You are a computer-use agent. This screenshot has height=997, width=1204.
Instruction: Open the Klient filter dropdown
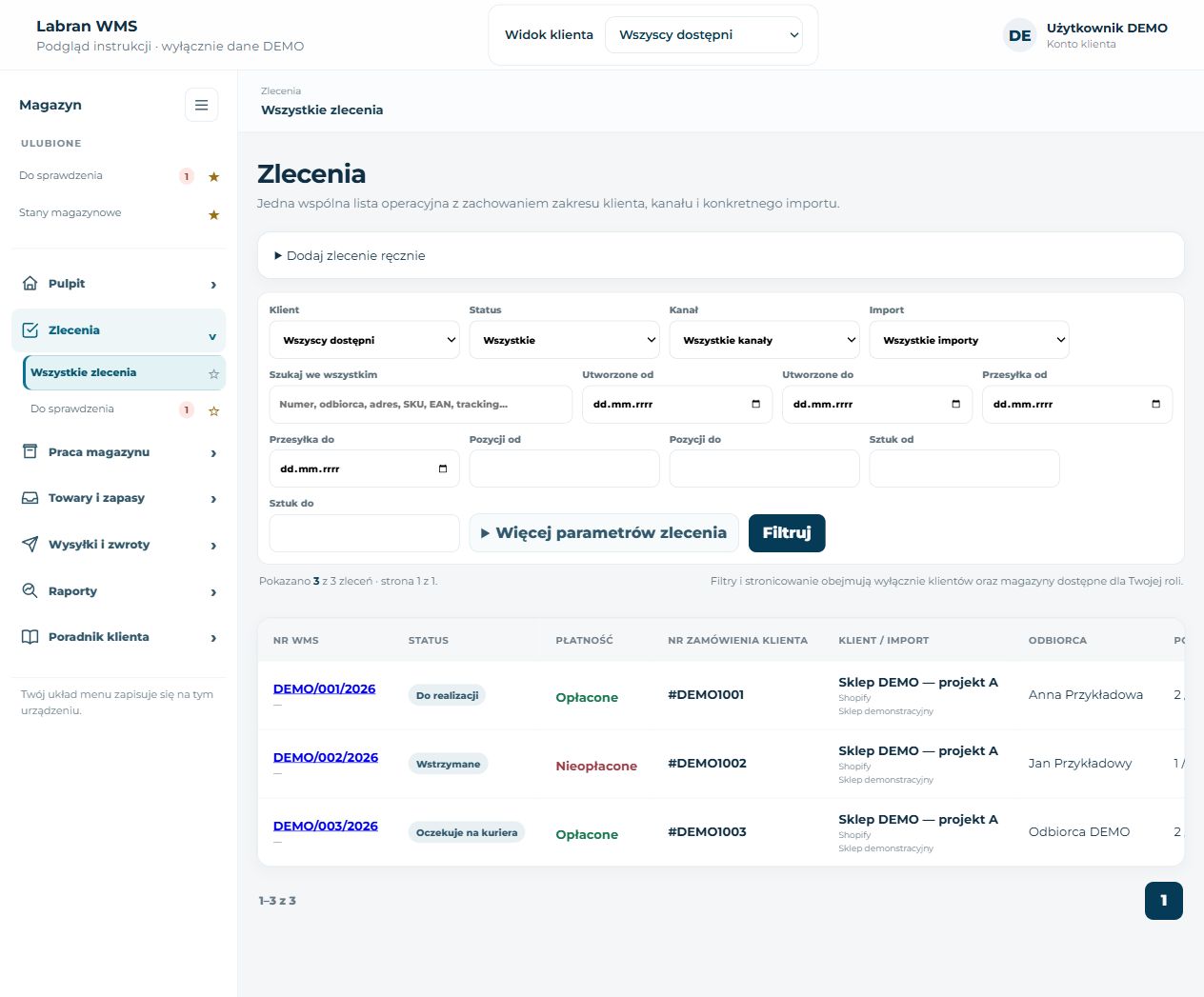coord(365,340)
